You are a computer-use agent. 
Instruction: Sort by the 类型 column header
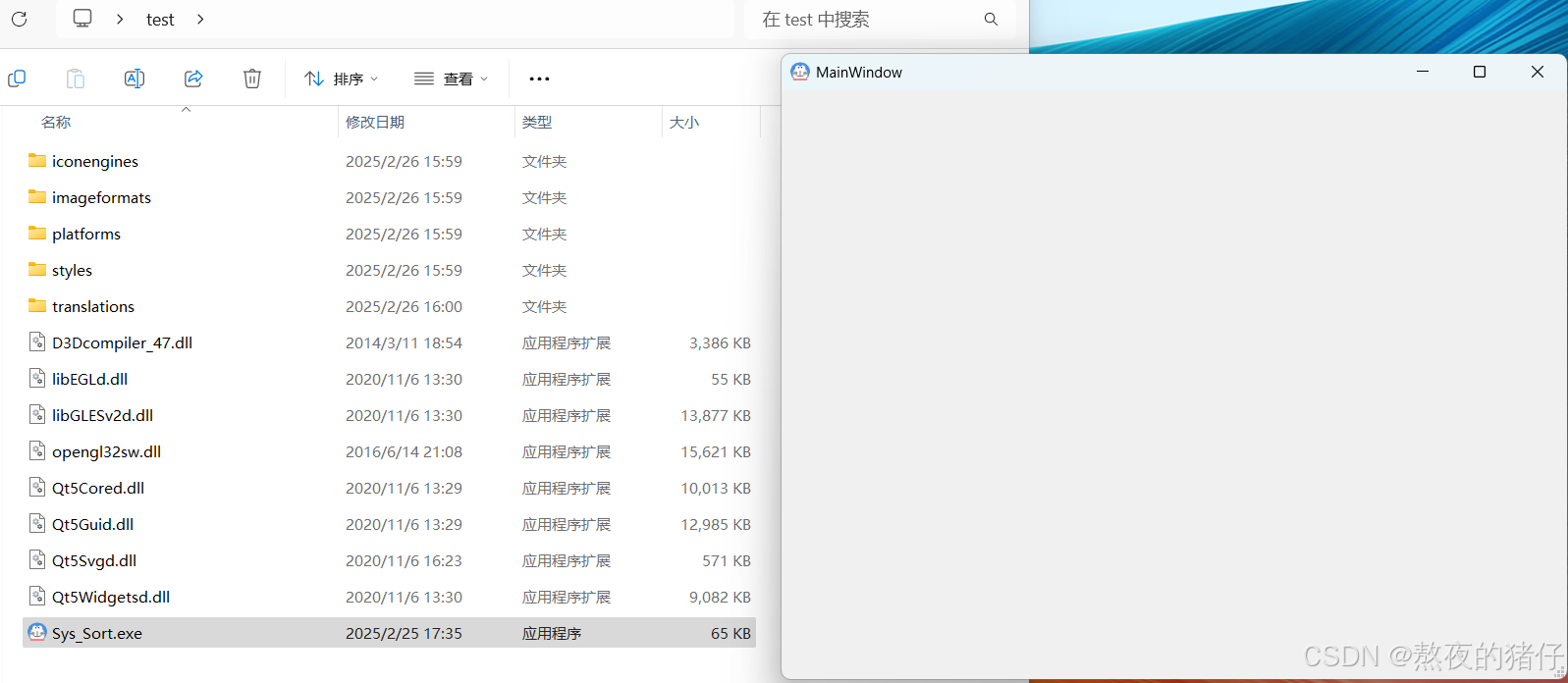pos(537,123)
